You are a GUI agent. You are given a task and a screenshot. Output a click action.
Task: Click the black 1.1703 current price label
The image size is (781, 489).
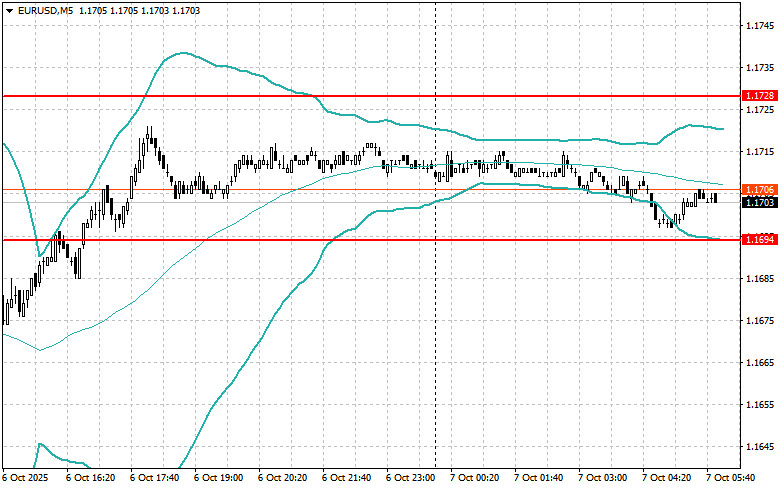click(x=760, y=202)
